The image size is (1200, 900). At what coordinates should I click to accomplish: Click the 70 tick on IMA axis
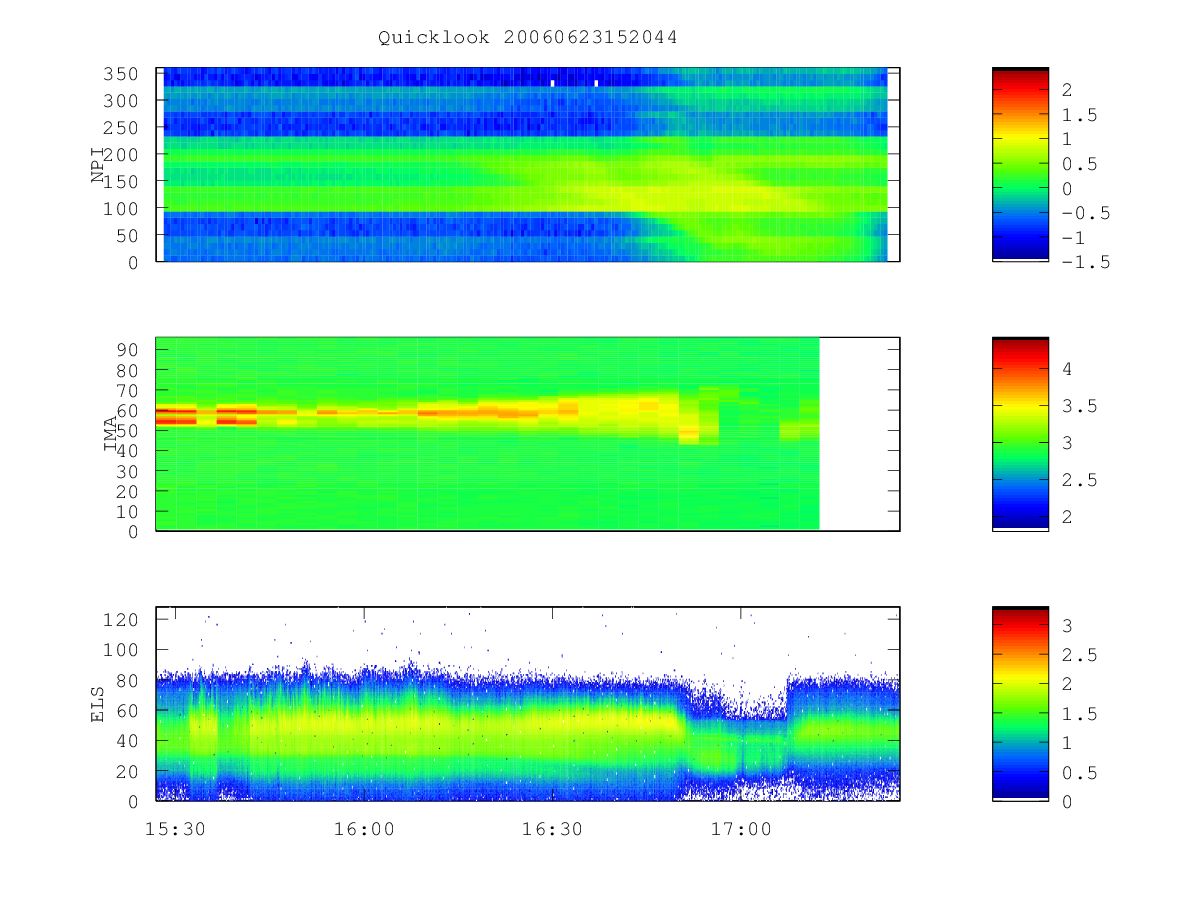129,390
